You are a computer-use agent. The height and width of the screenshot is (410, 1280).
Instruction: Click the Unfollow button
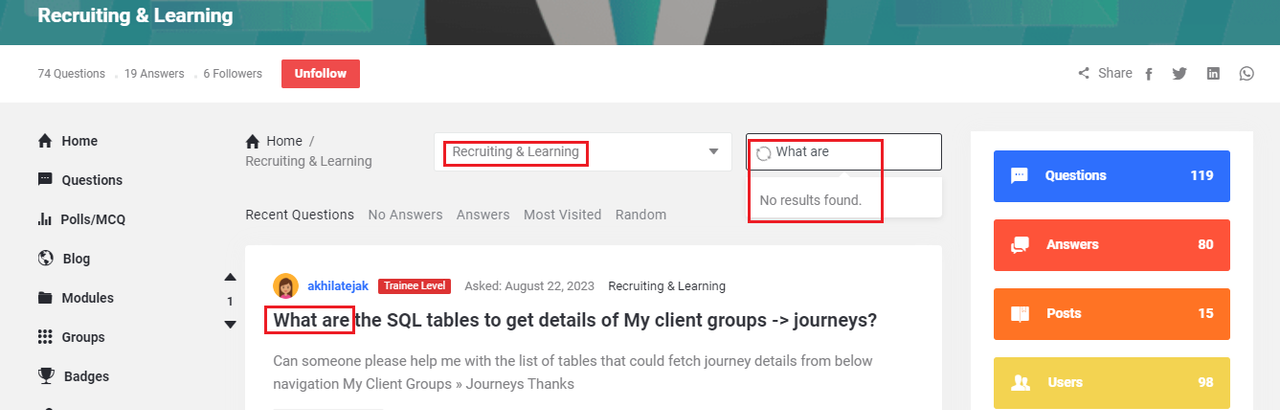click(320, 74)
